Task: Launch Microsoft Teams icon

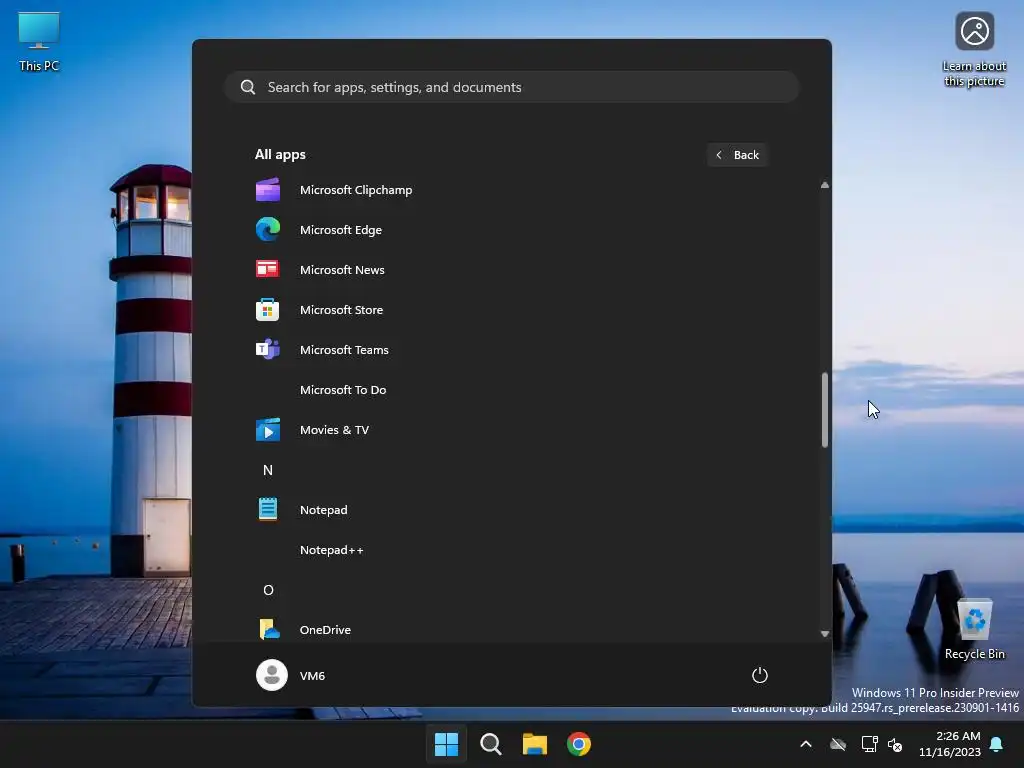Action: point(268,349)
